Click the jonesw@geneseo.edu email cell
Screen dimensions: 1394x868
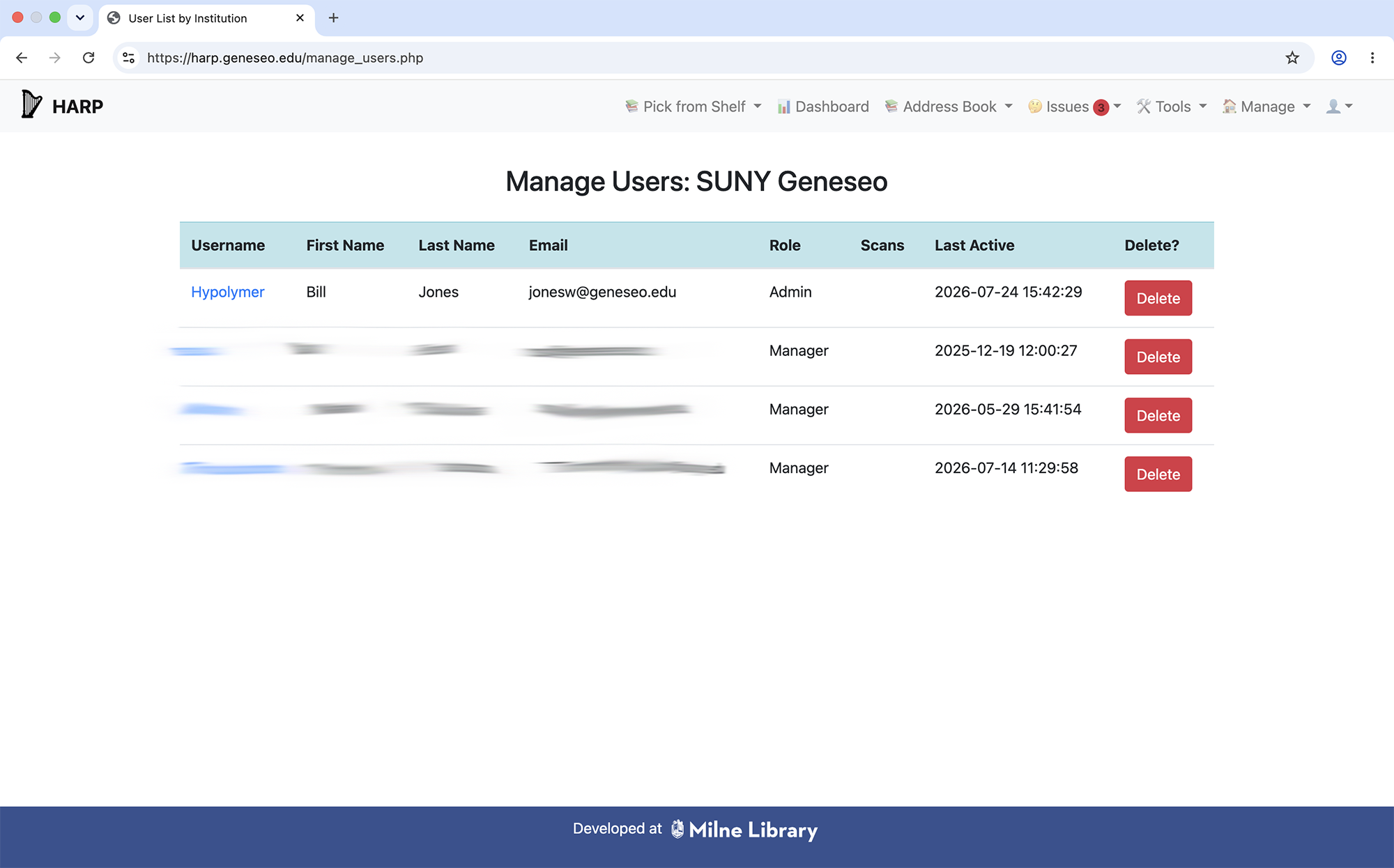(x=602, y=292)
